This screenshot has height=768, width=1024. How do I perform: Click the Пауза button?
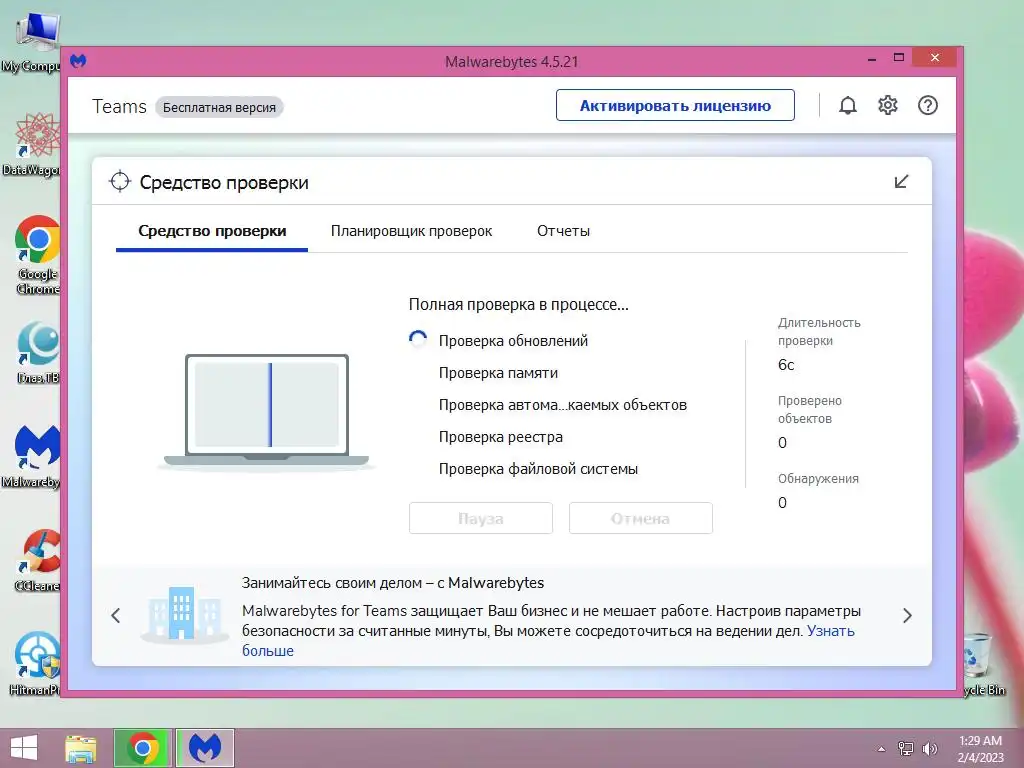point(481,519)
